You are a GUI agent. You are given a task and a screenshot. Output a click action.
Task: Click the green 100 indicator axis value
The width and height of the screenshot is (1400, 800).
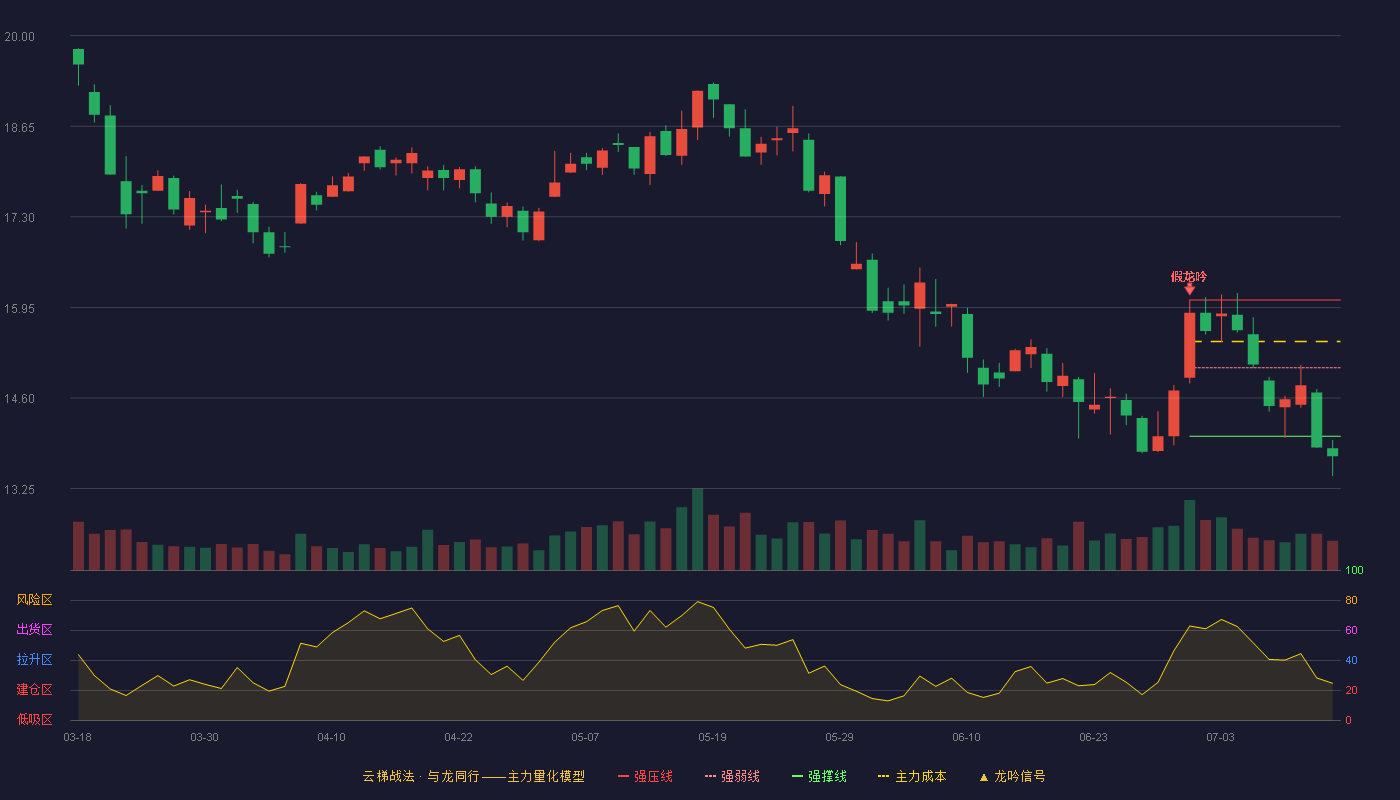point(1354,571)
